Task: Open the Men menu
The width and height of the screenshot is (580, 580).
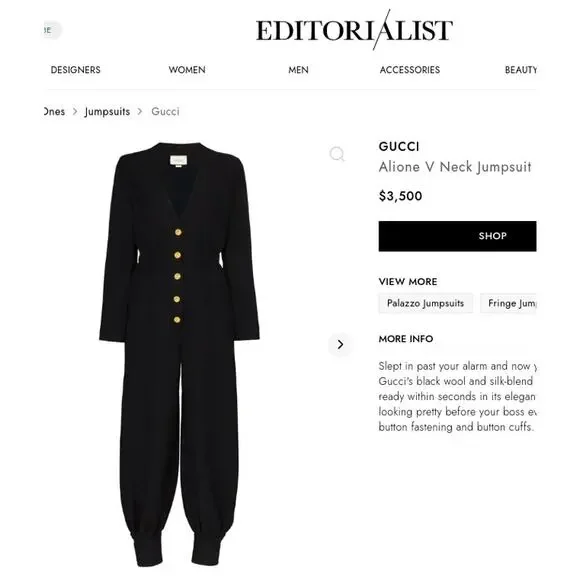Action: (x=298, y=70)
